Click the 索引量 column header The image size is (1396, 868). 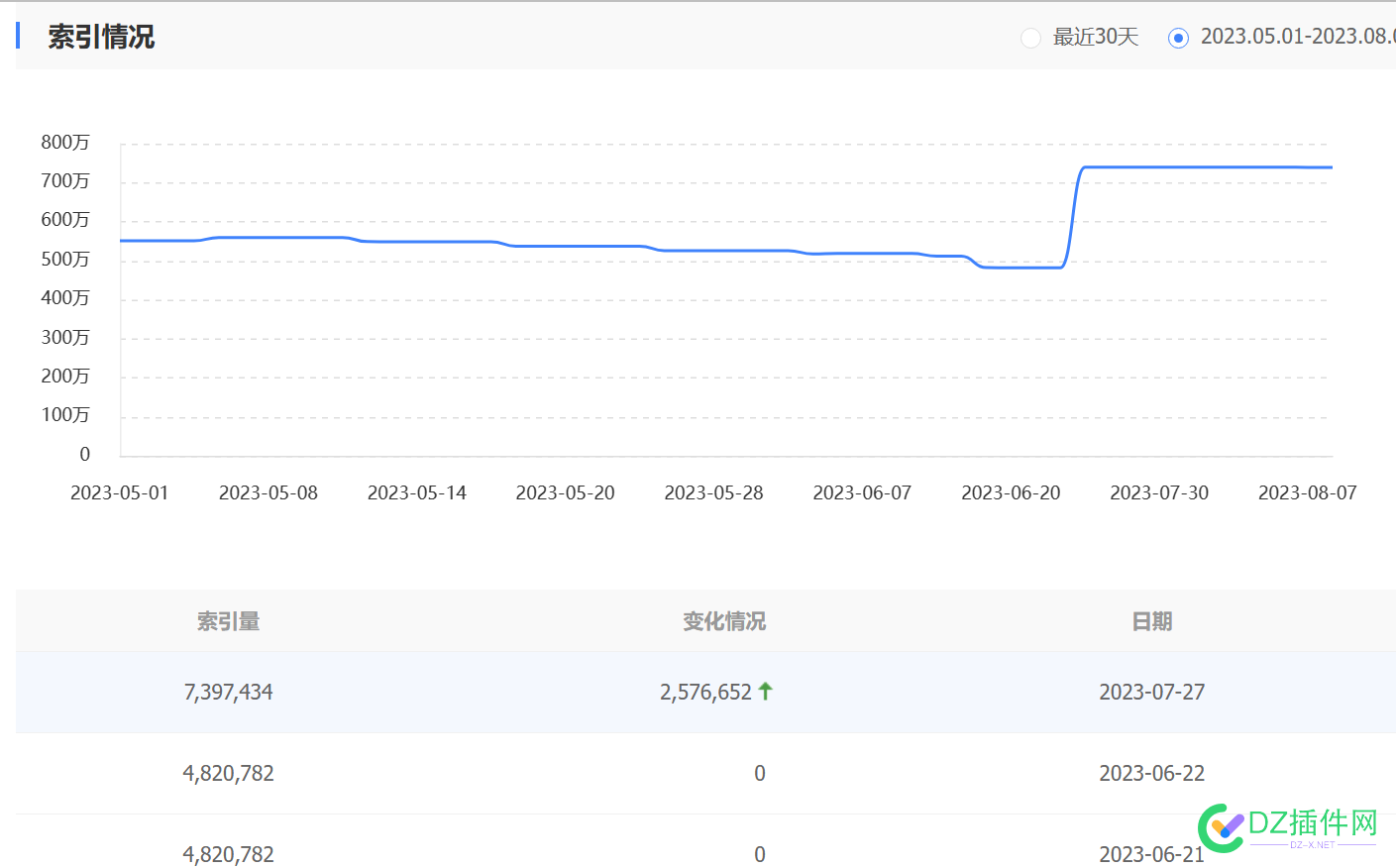229,621
